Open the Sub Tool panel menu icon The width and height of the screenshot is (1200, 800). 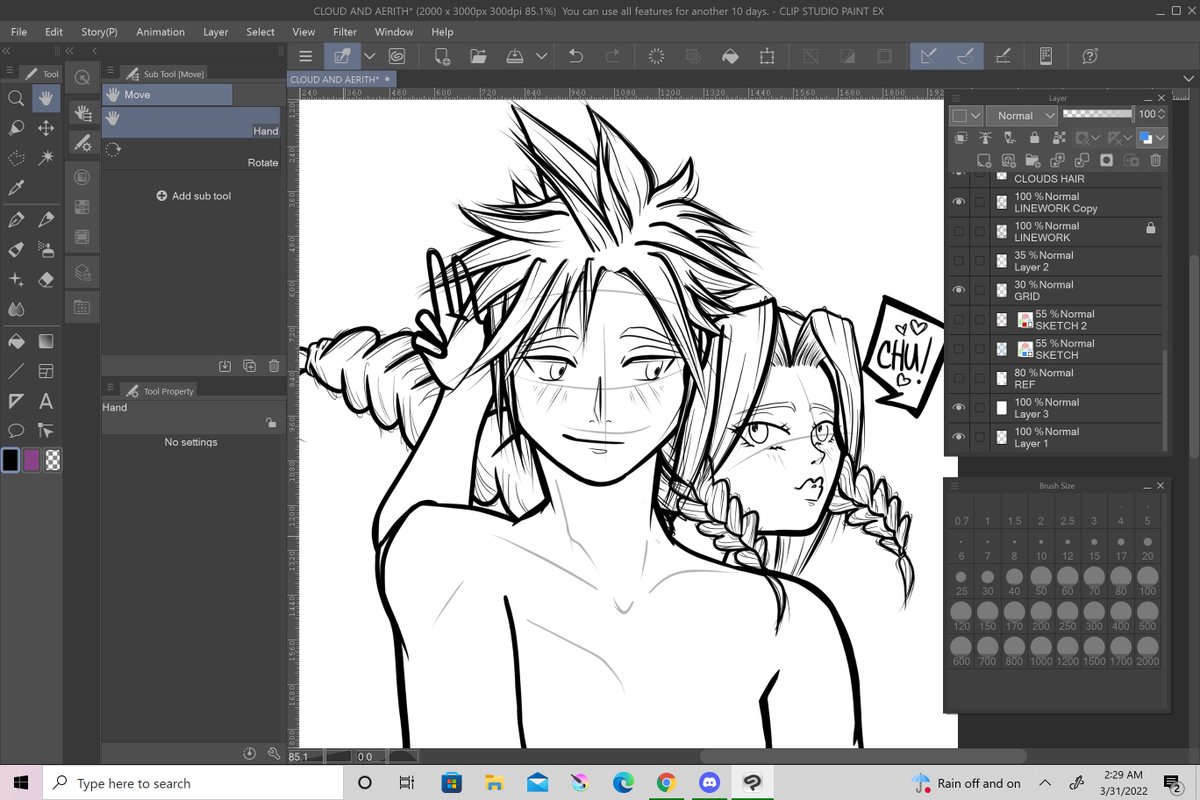point(108,71)
